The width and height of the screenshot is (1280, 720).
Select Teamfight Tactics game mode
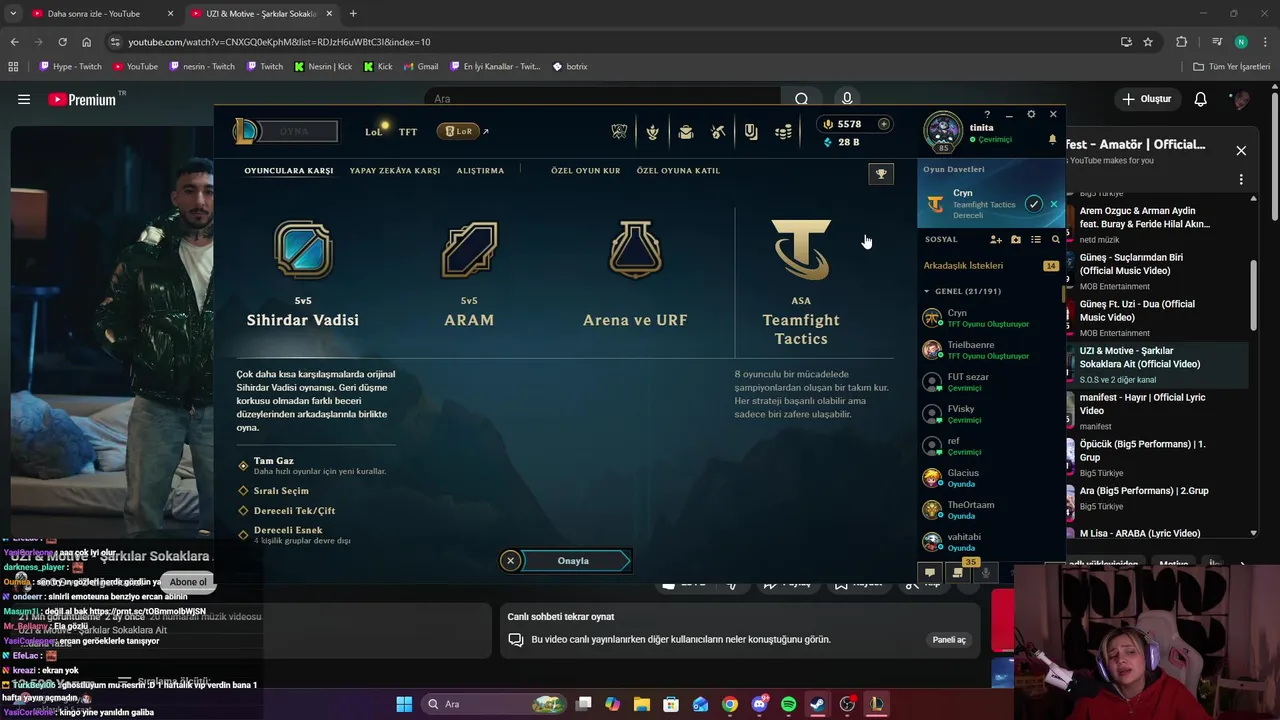point(801,283)
